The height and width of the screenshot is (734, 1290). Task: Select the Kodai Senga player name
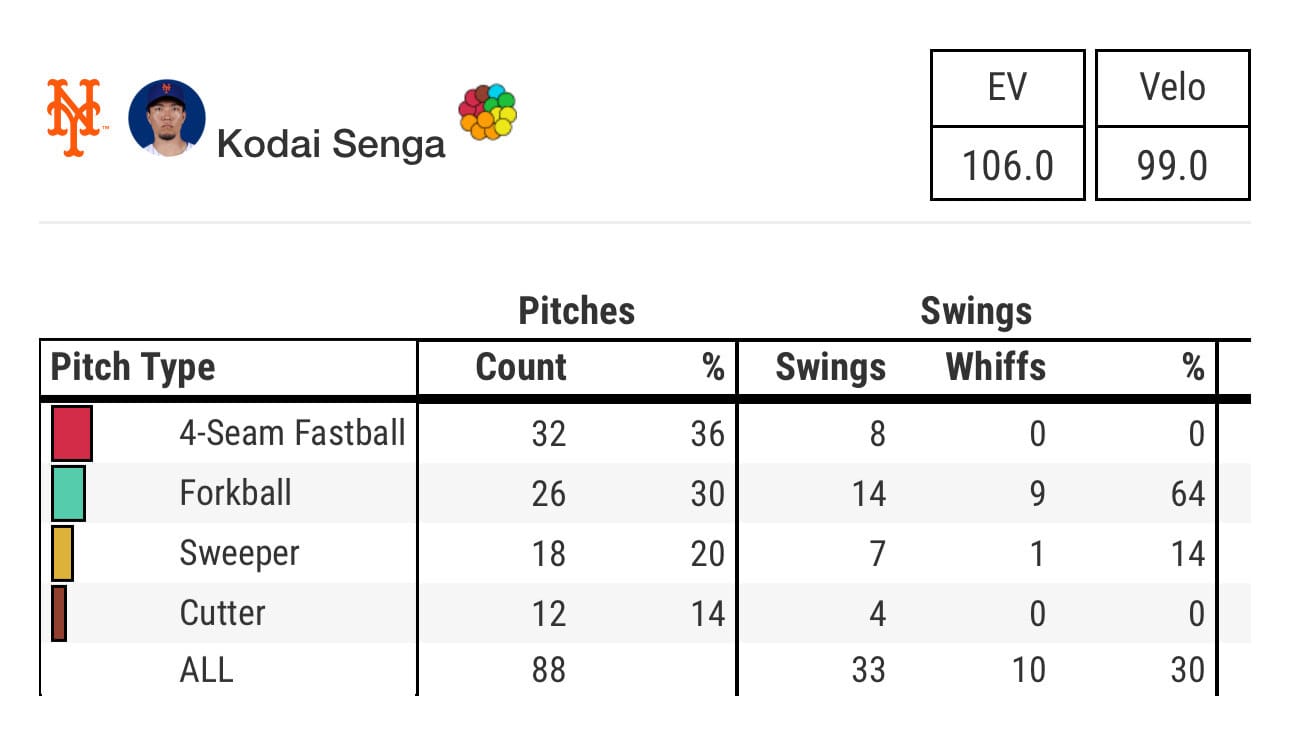coord(331,145)
